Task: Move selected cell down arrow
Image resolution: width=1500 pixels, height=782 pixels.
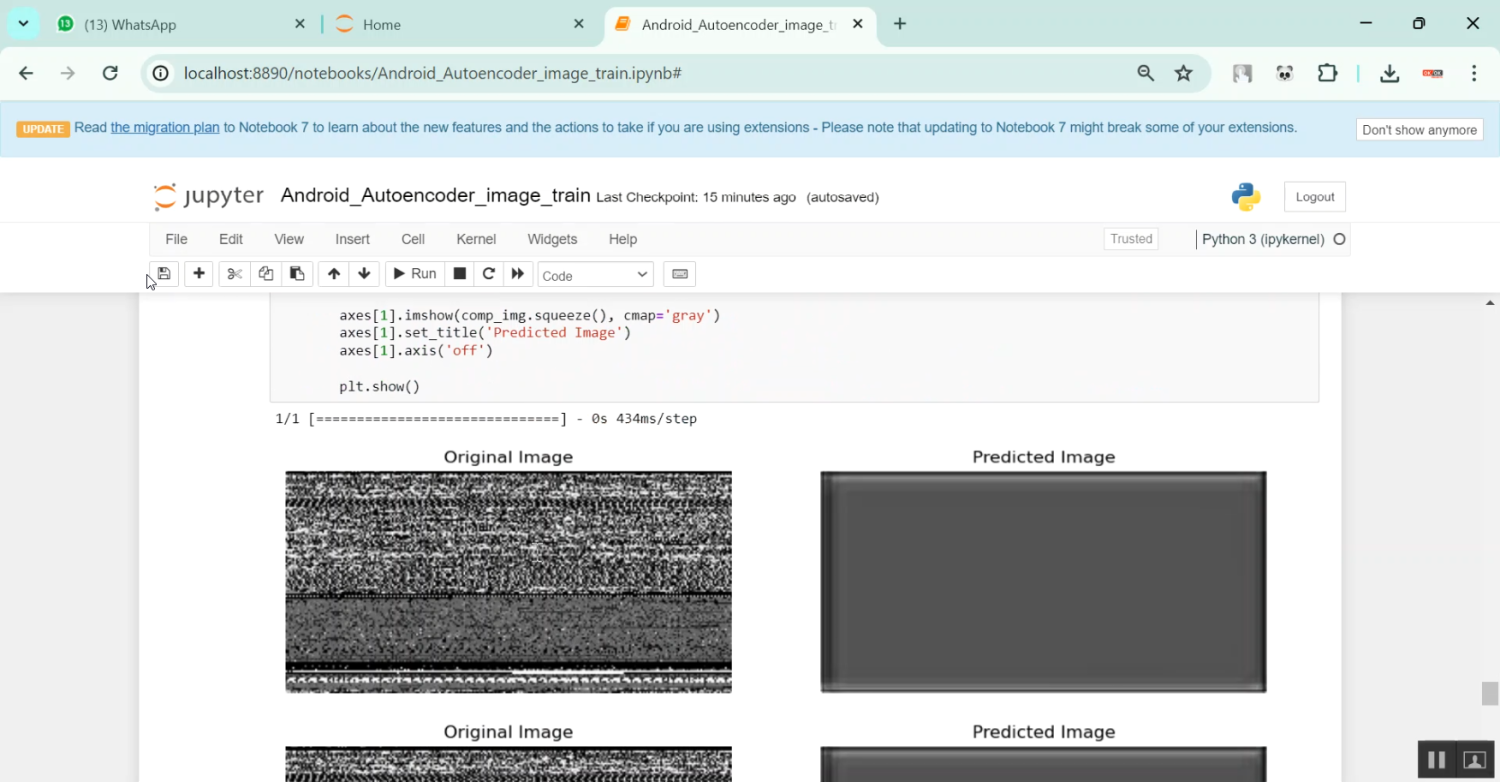Action: click(x=364, y=274)
